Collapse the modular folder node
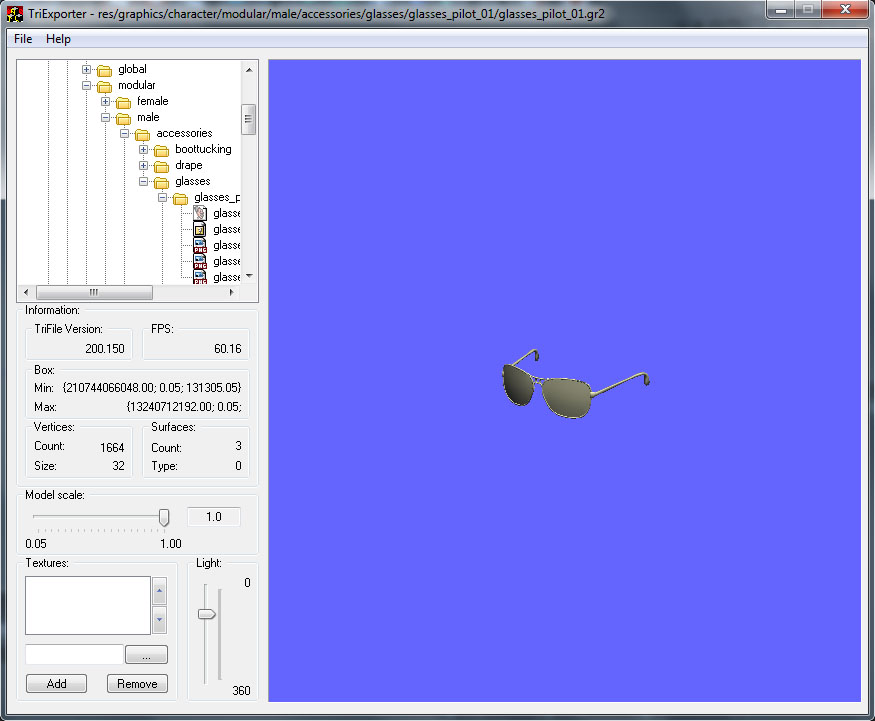875x721 pixels. (87, 85)
